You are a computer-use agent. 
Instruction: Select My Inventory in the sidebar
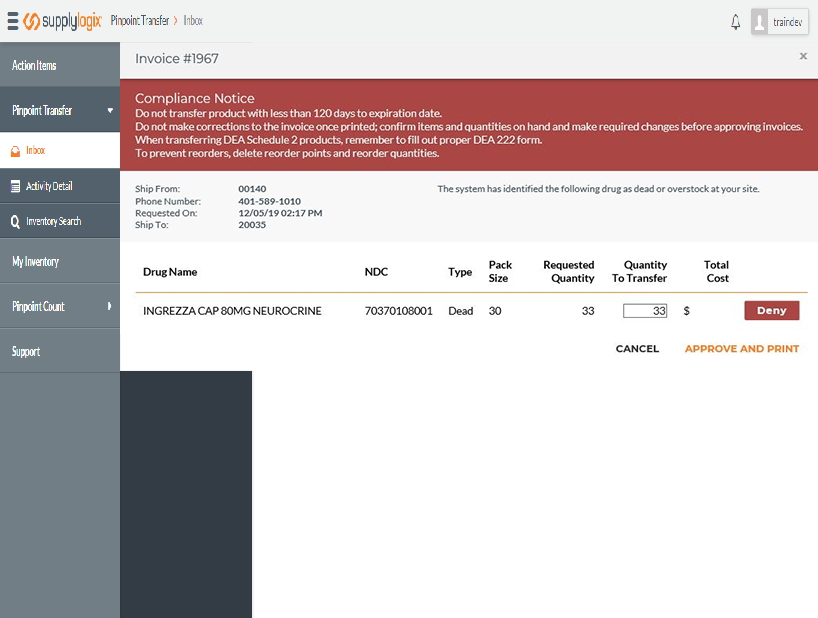point(36,262)
